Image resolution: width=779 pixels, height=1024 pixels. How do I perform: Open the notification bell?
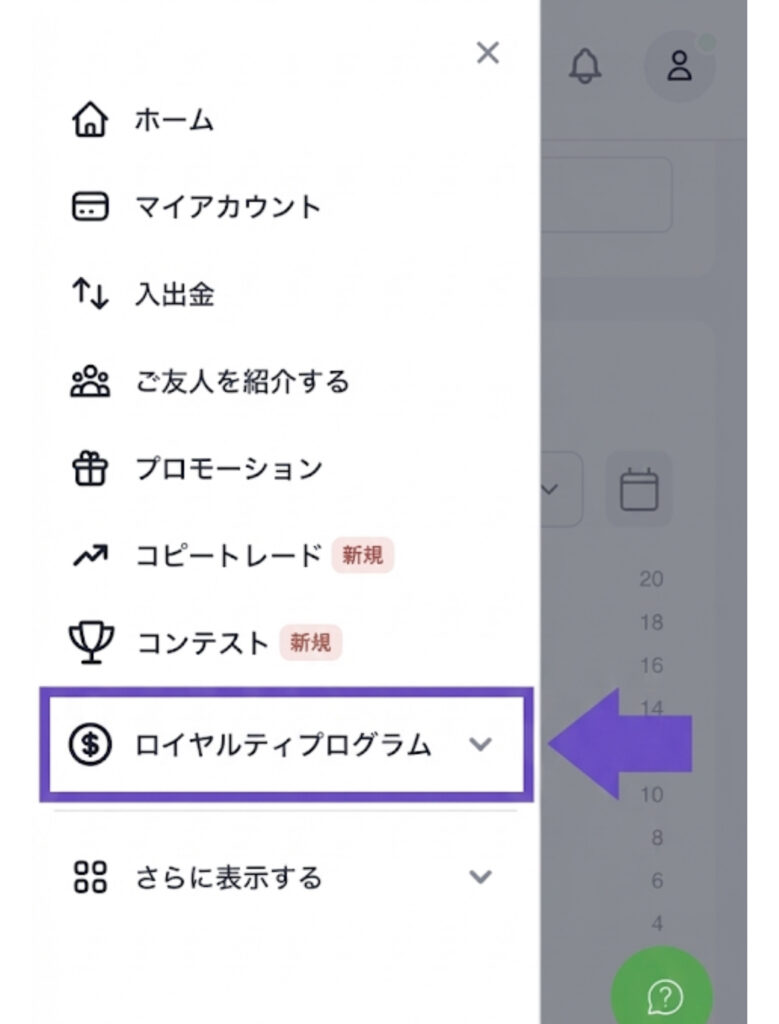(x=586, y=66)
